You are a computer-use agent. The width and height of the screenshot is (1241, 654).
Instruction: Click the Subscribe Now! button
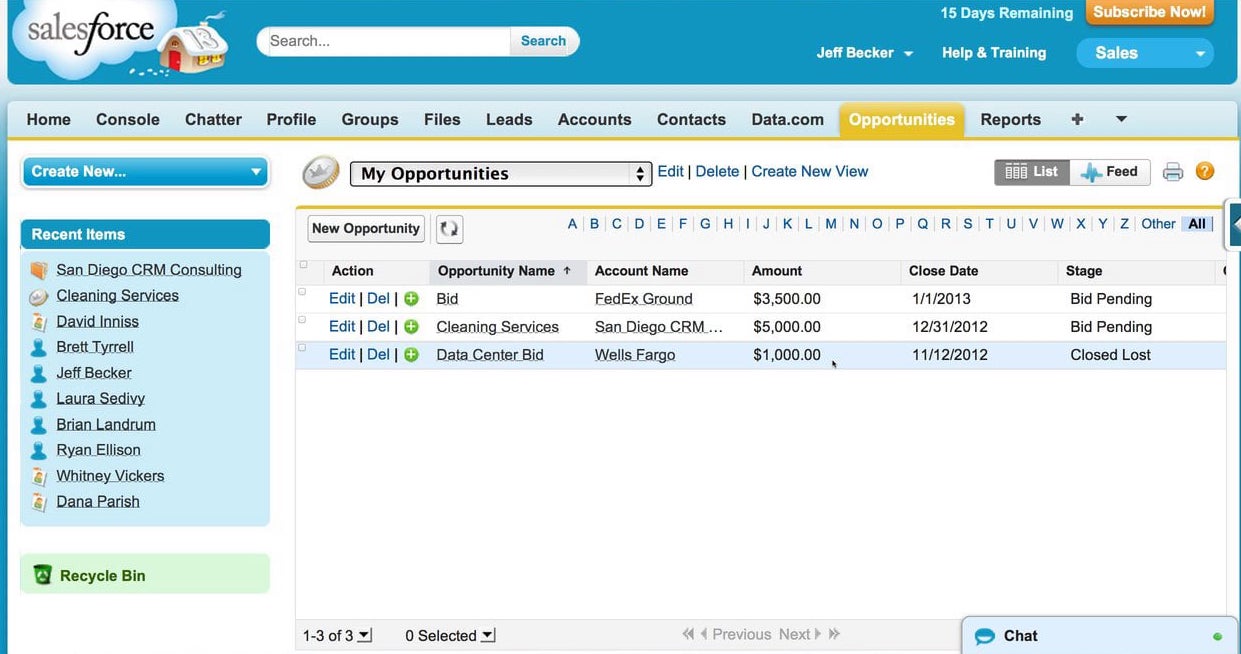pyautogui.click(x=1149, y=12)
